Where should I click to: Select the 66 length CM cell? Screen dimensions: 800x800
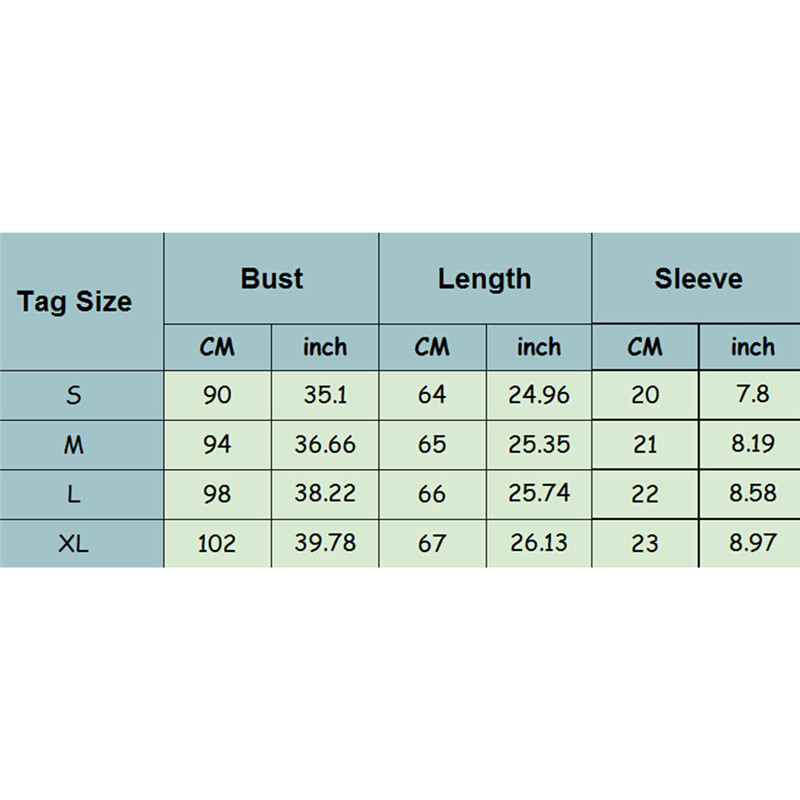[432, 494]
